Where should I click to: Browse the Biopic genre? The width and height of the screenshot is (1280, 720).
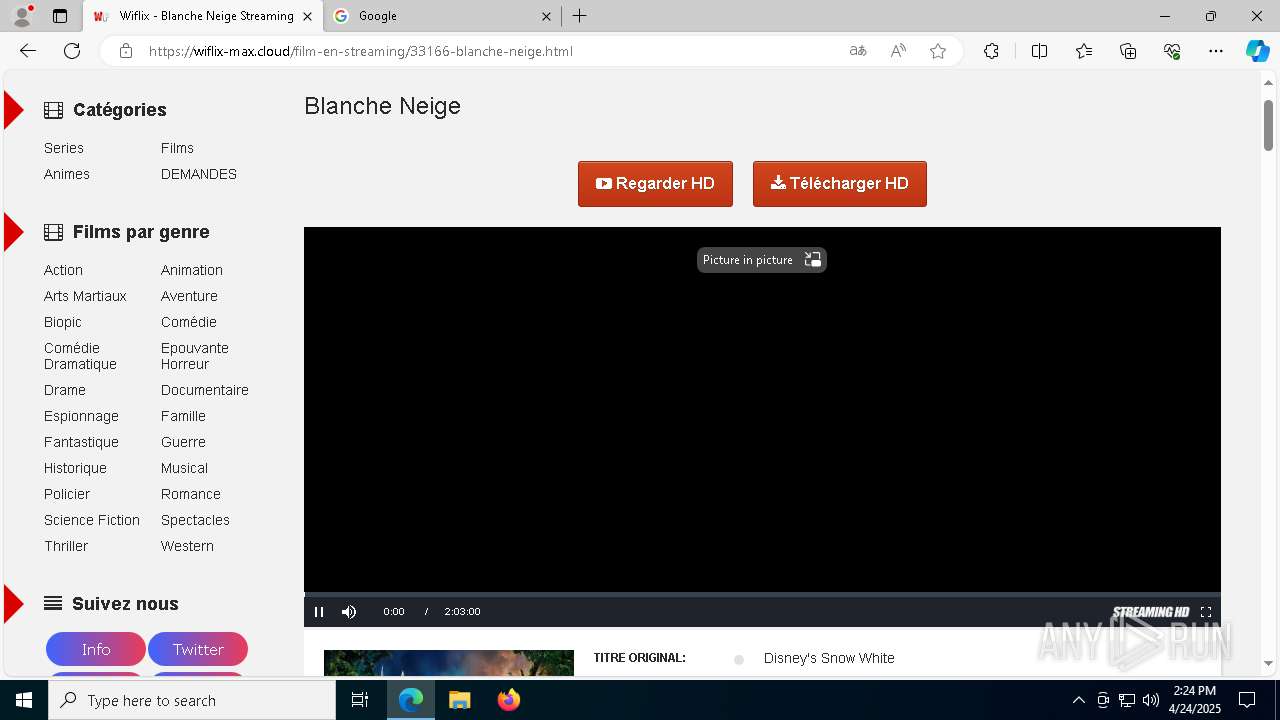coord(63,322)
